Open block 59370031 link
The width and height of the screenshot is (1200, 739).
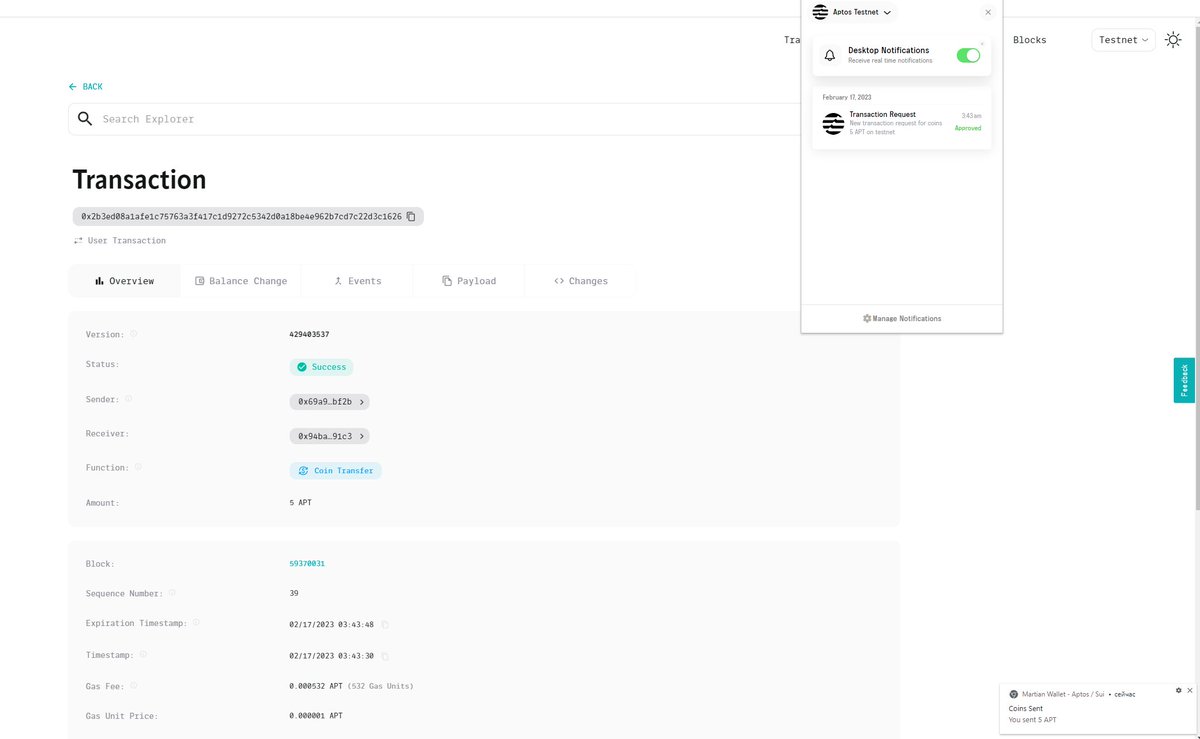[307, 564]
